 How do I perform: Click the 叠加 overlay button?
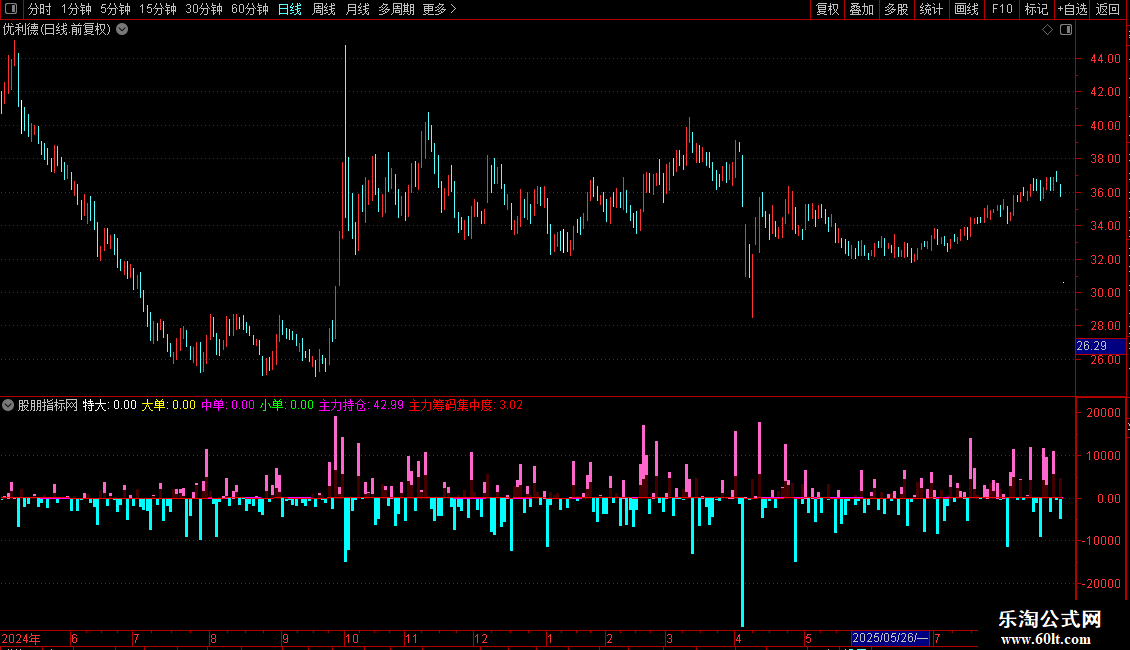point(862,9)
